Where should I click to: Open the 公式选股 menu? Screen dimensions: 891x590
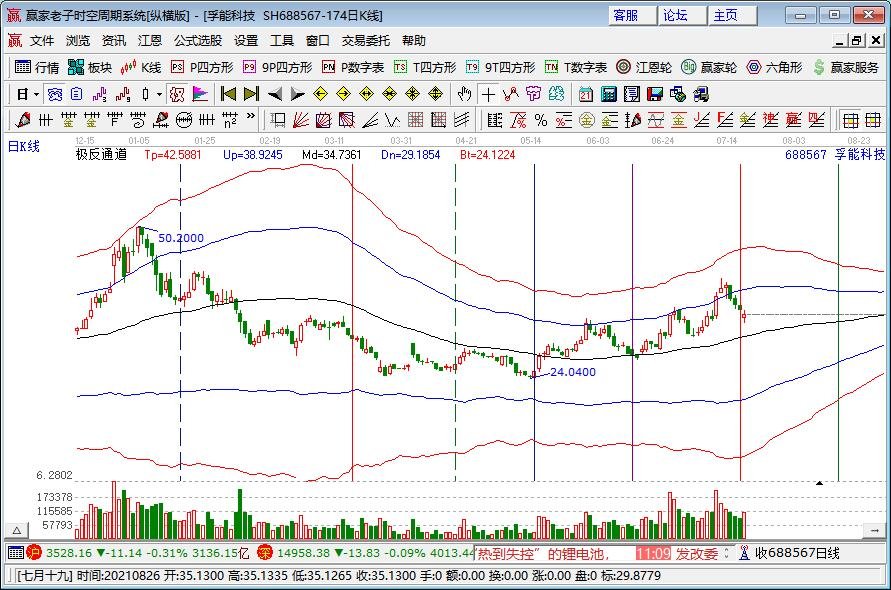coord(198,41)
